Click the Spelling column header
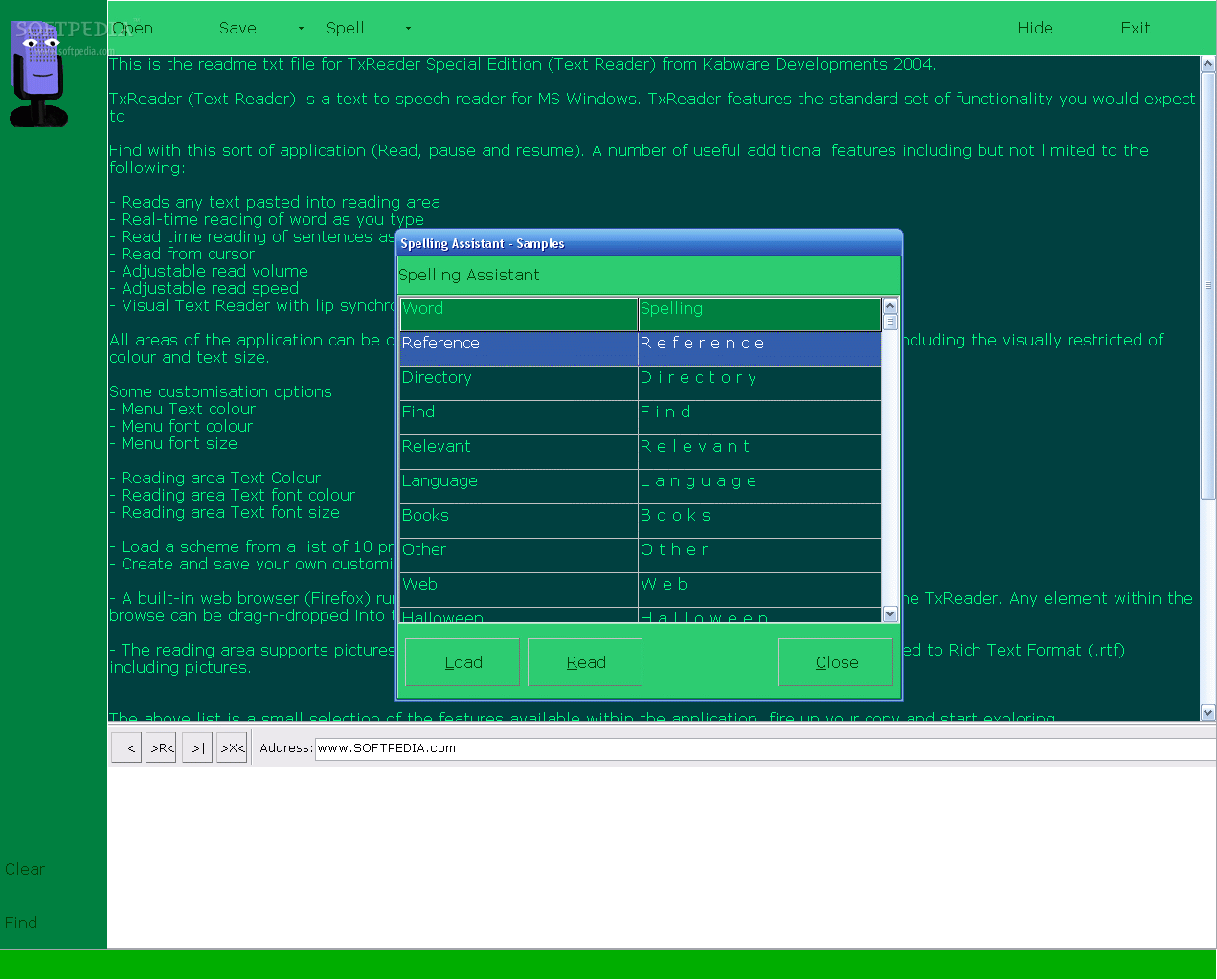 click(759, 314)
